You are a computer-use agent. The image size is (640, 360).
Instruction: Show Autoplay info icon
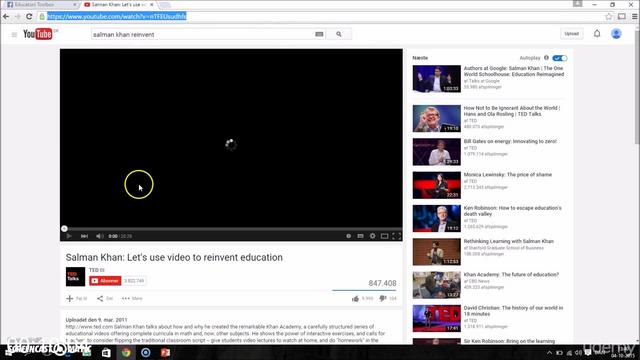pos(546,58)
